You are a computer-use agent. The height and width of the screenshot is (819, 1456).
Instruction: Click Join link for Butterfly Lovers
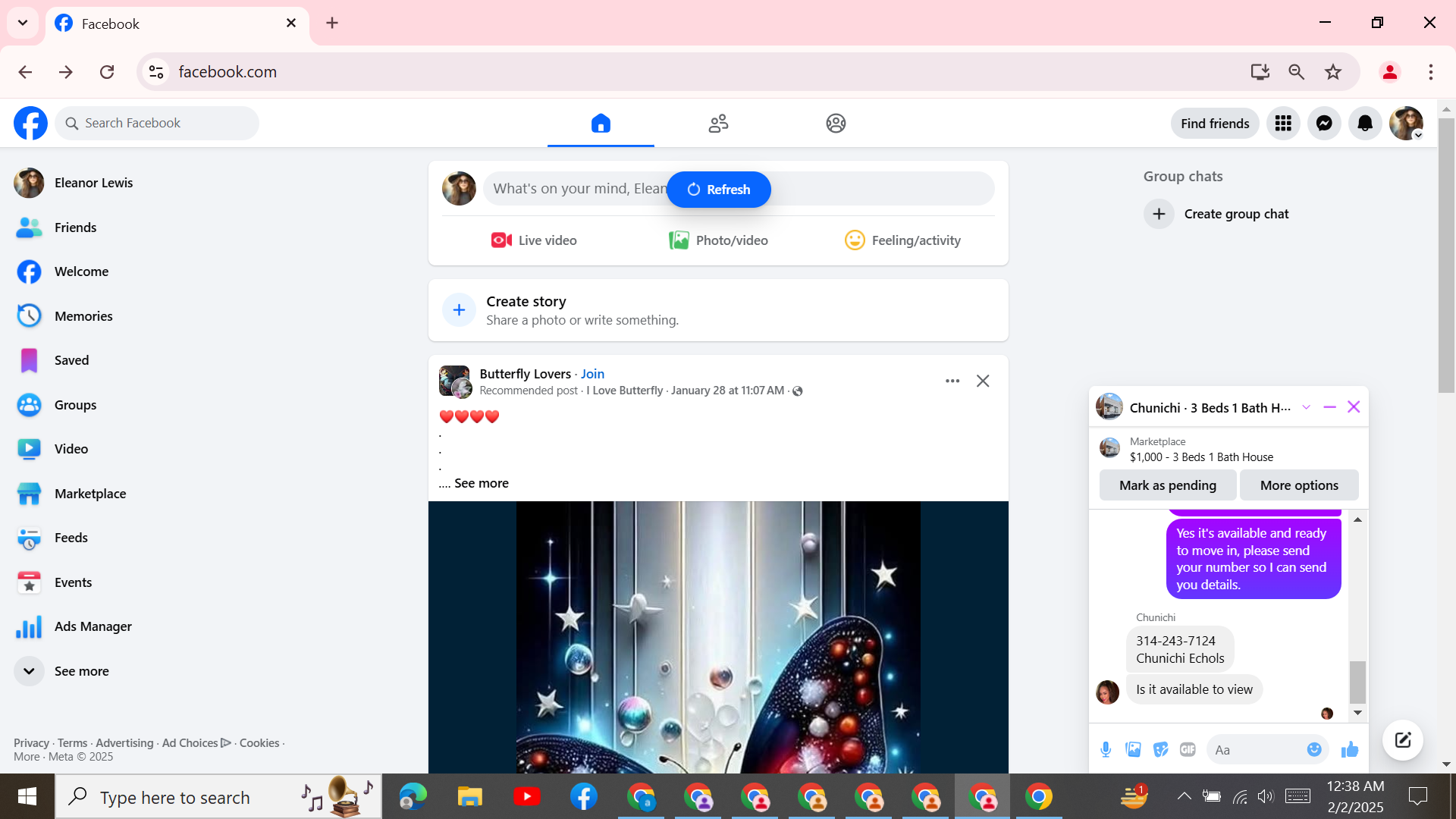[592, 374]
